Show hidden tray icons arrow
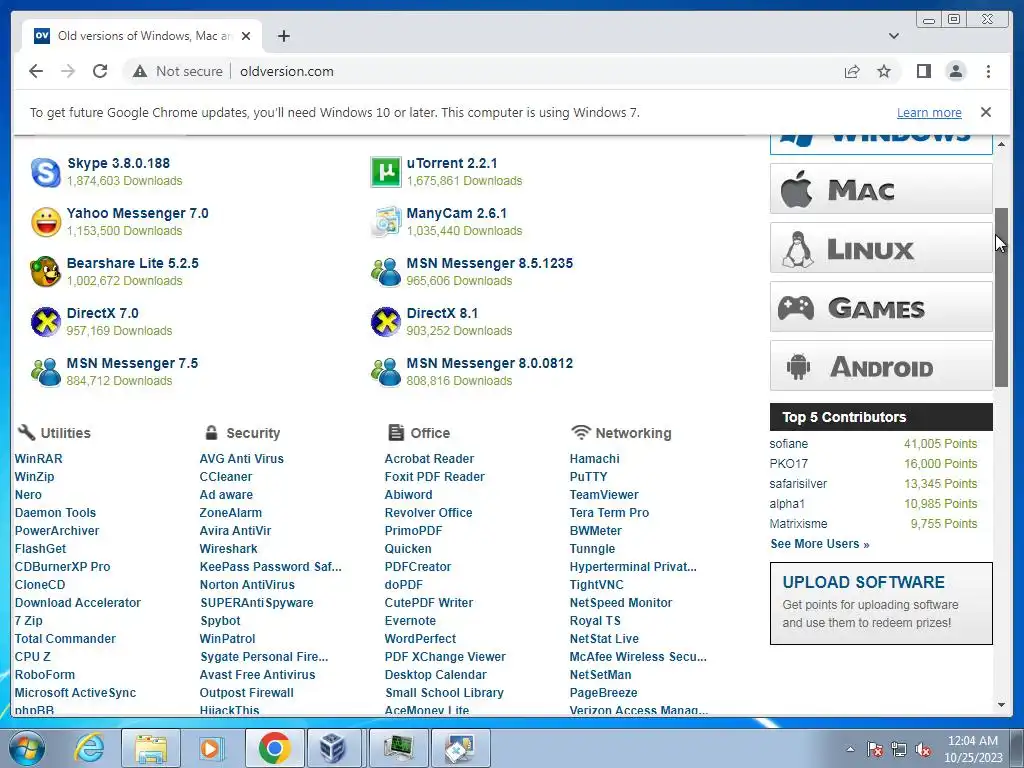The width and height of the screenshot is (1024, 768). [850, 749]
